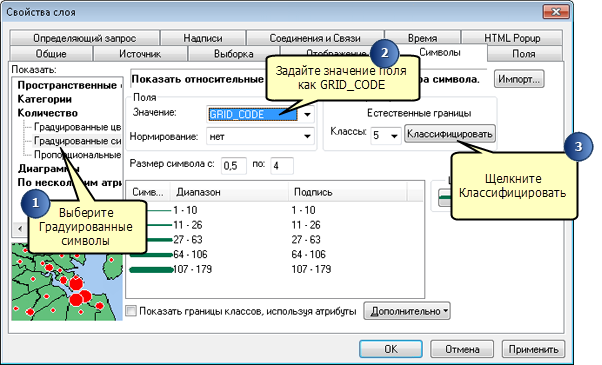Image resolution: width=602 pixels, height=365 pixels.
Task: Open the HTML Popup tab
Action: pyautogui.click(x=512, y=38)
